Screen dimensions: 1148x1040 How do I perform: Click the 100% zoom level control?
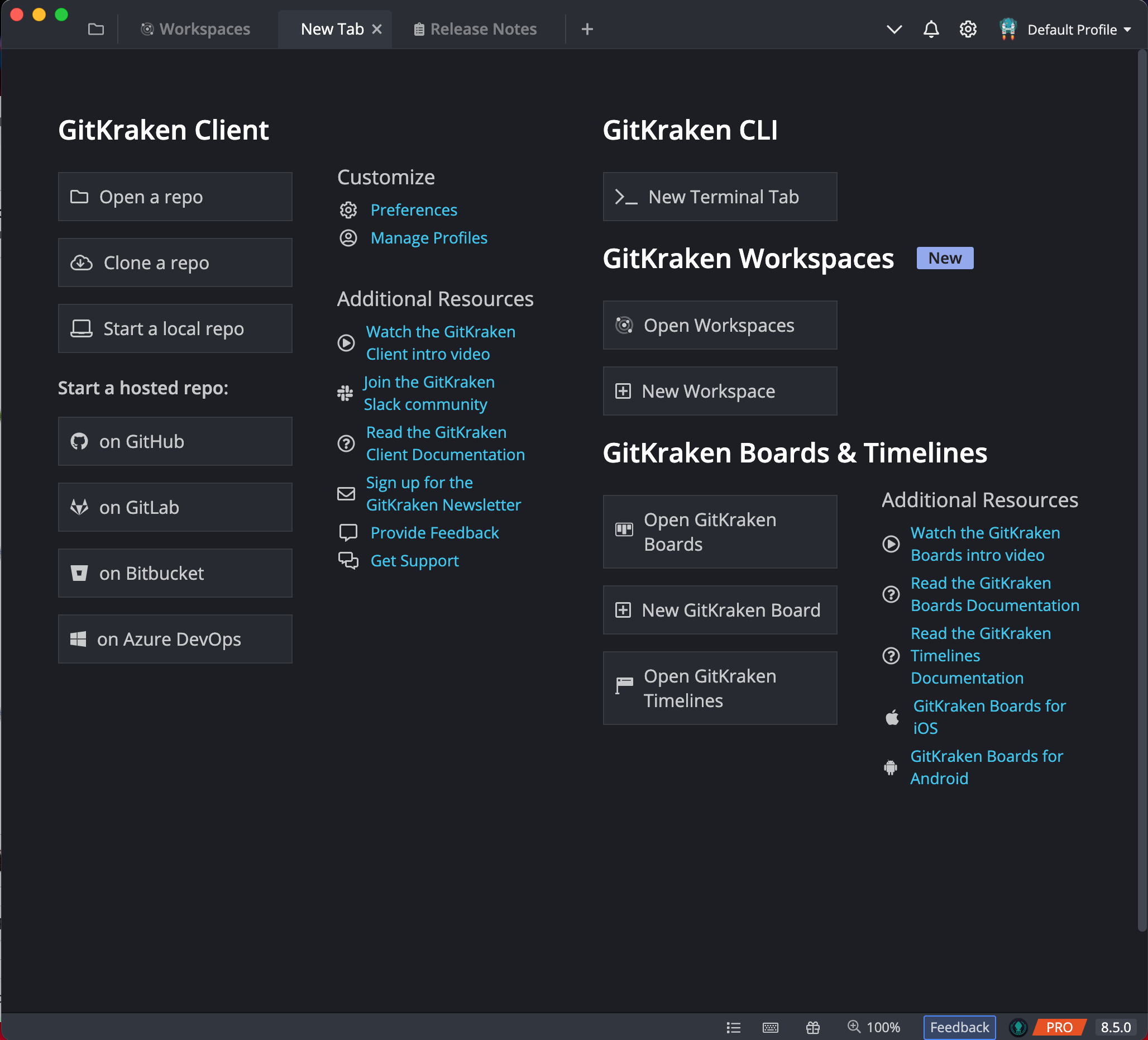coord(873,1027)
